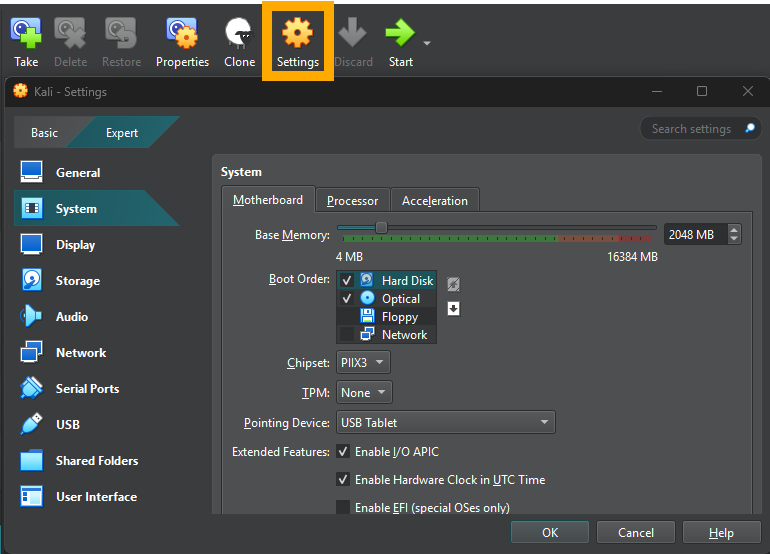
Task: Click the Discard toolbar icon
Action: (353, 33)
